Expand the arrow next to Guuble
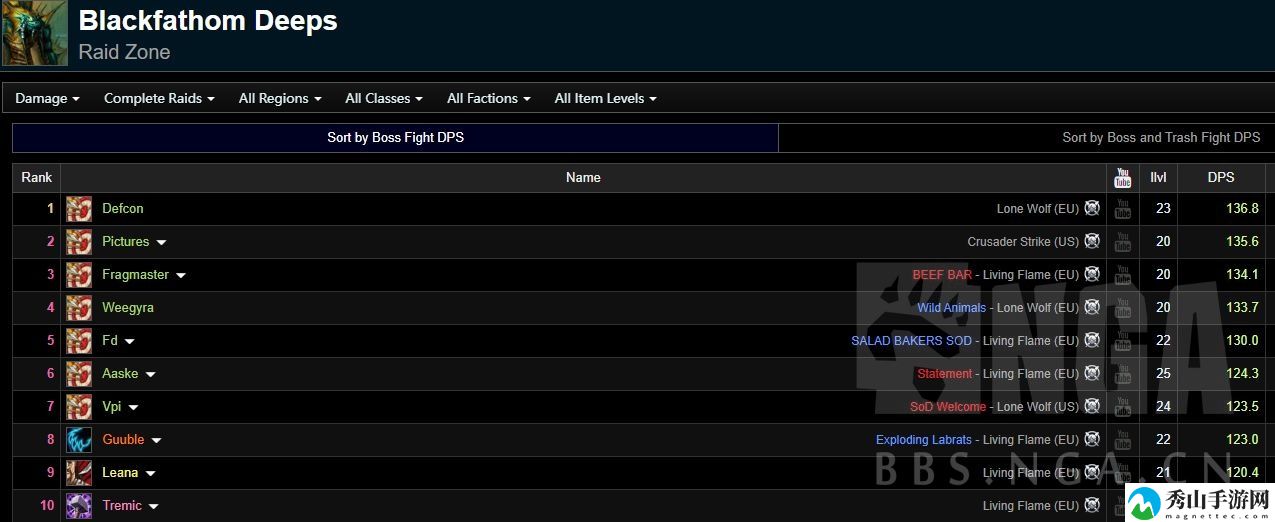This screenshot has width=1275, height=522. tap(156, 441)
